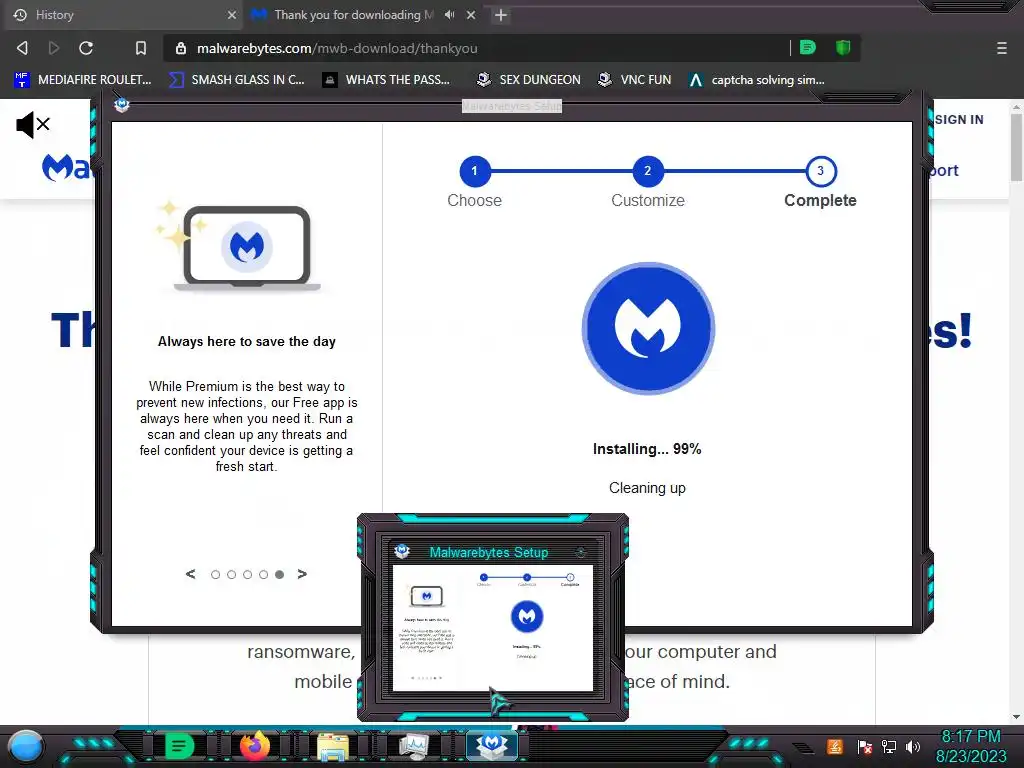Click the "Cleaning up" status text
The height and width of the screenshot is (768, 1024).
[647, 488]
